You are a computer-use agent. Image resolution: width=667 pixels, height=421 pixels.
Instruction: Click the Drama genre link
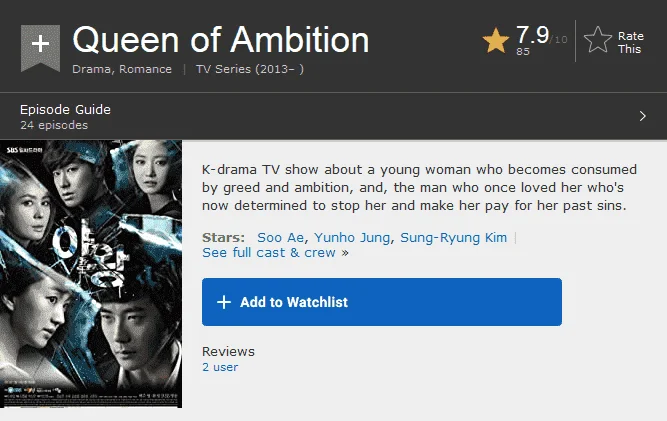tap(91, 69)
